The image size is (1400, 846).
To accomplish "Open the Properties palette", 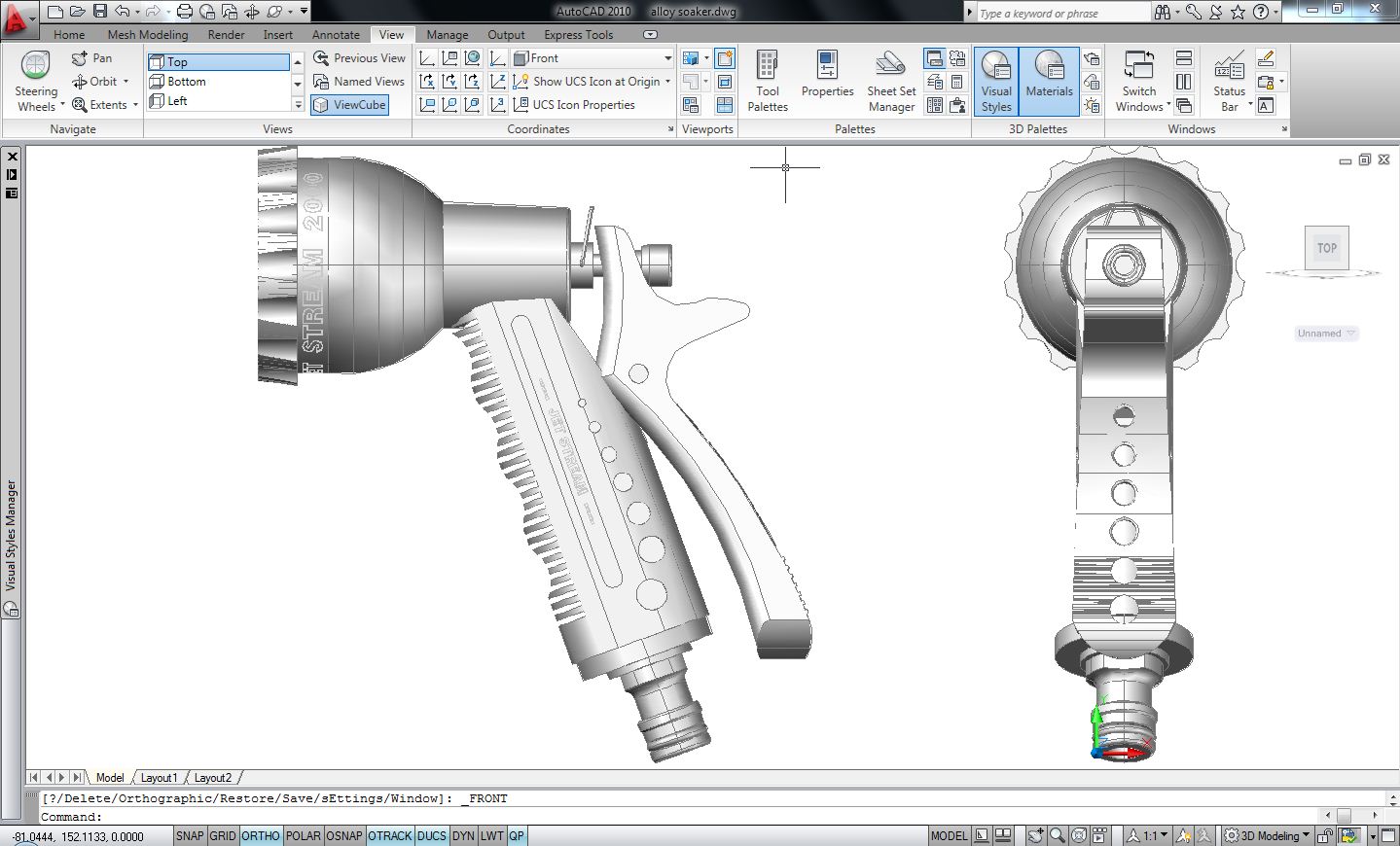I will click(827, 75).
